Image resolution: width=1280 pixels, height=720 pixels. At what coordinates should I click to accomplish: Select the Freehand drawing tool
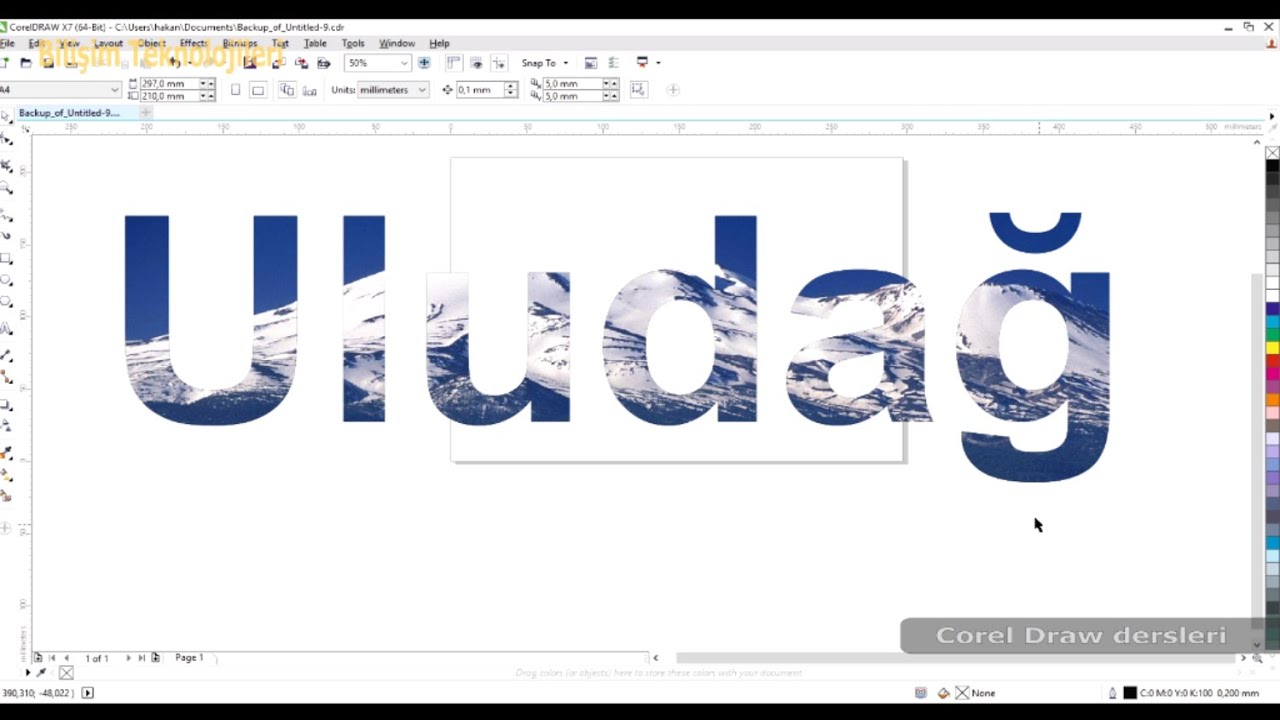tap(7, 214)
